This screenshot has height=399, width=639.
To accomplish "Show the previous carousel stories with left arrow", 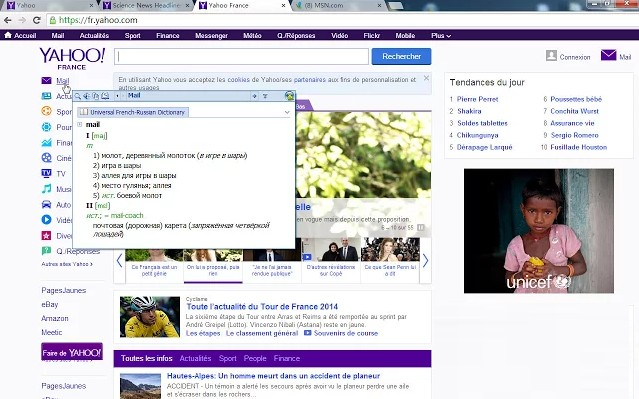I will click(x=119, y=260).
